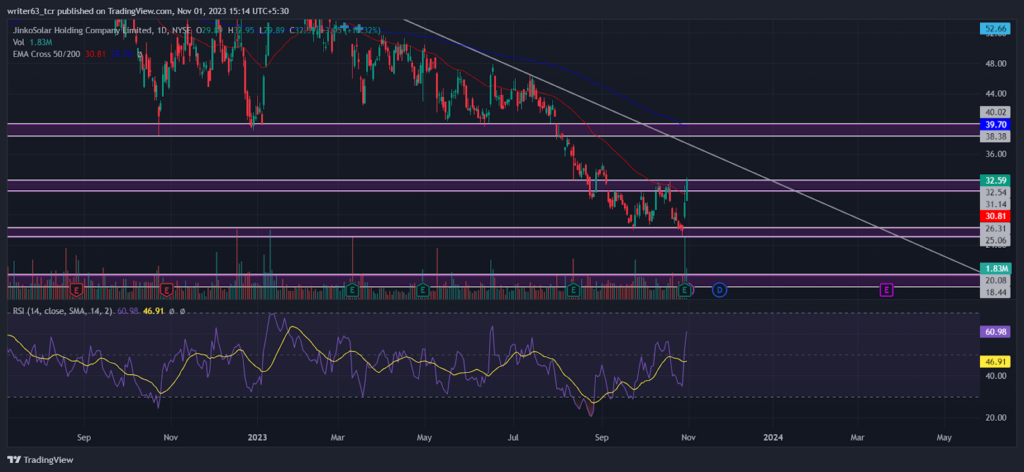Click the red E marker above Nov 2022
Viewport: 1024px width, 472px height.
tap(166, 289)
